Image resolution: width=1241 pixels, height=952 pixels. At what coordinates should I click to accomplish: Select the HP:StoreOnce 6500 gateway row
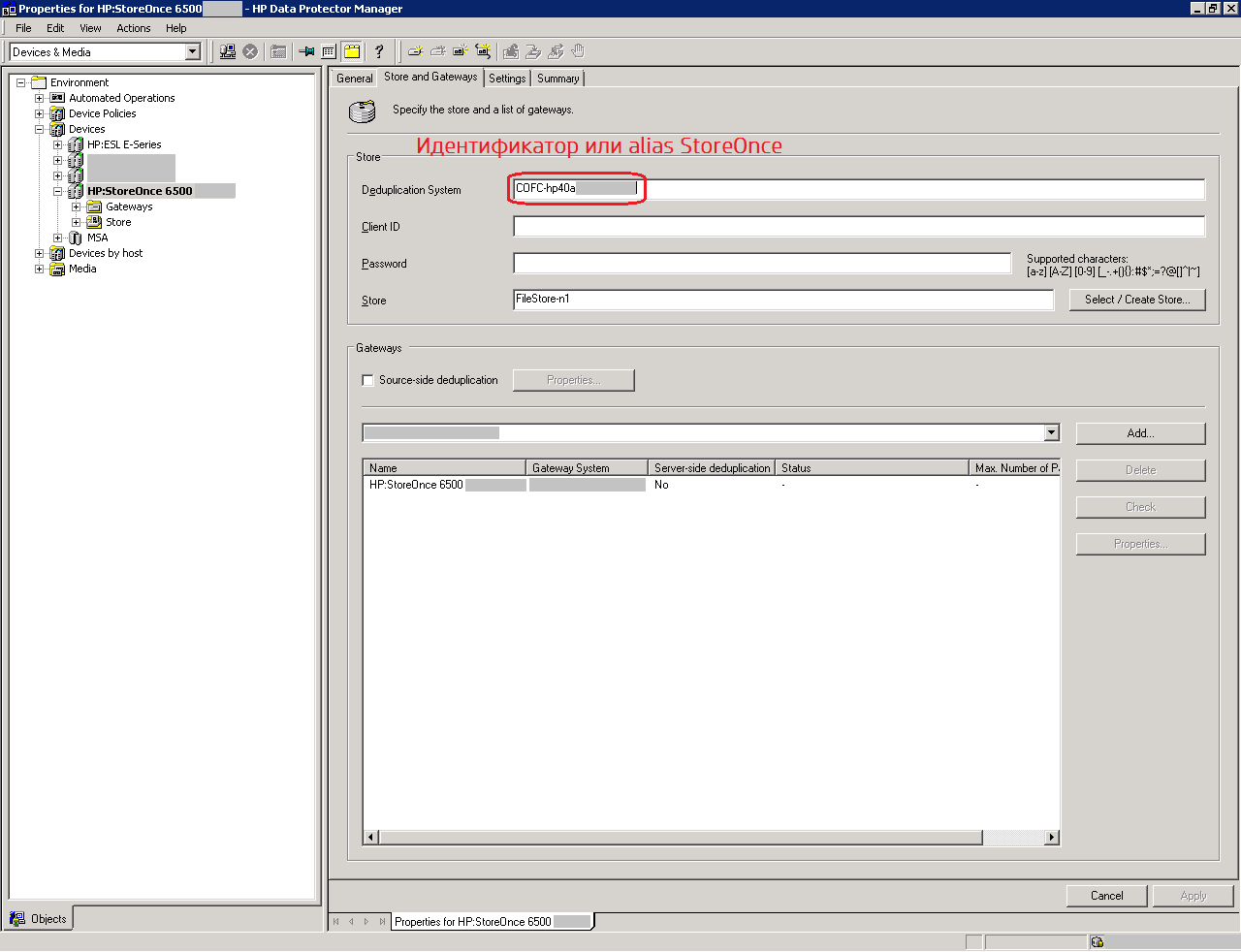[x=711, y=485]
